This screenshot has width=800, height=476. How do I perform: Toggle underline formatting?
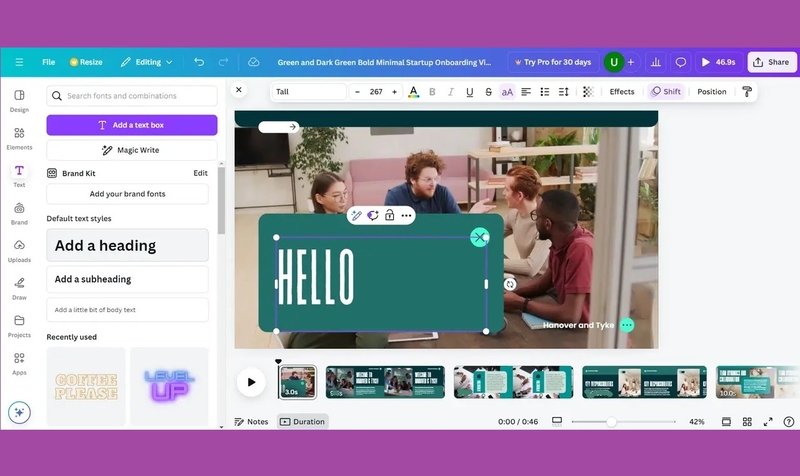(x=469, y=92)
